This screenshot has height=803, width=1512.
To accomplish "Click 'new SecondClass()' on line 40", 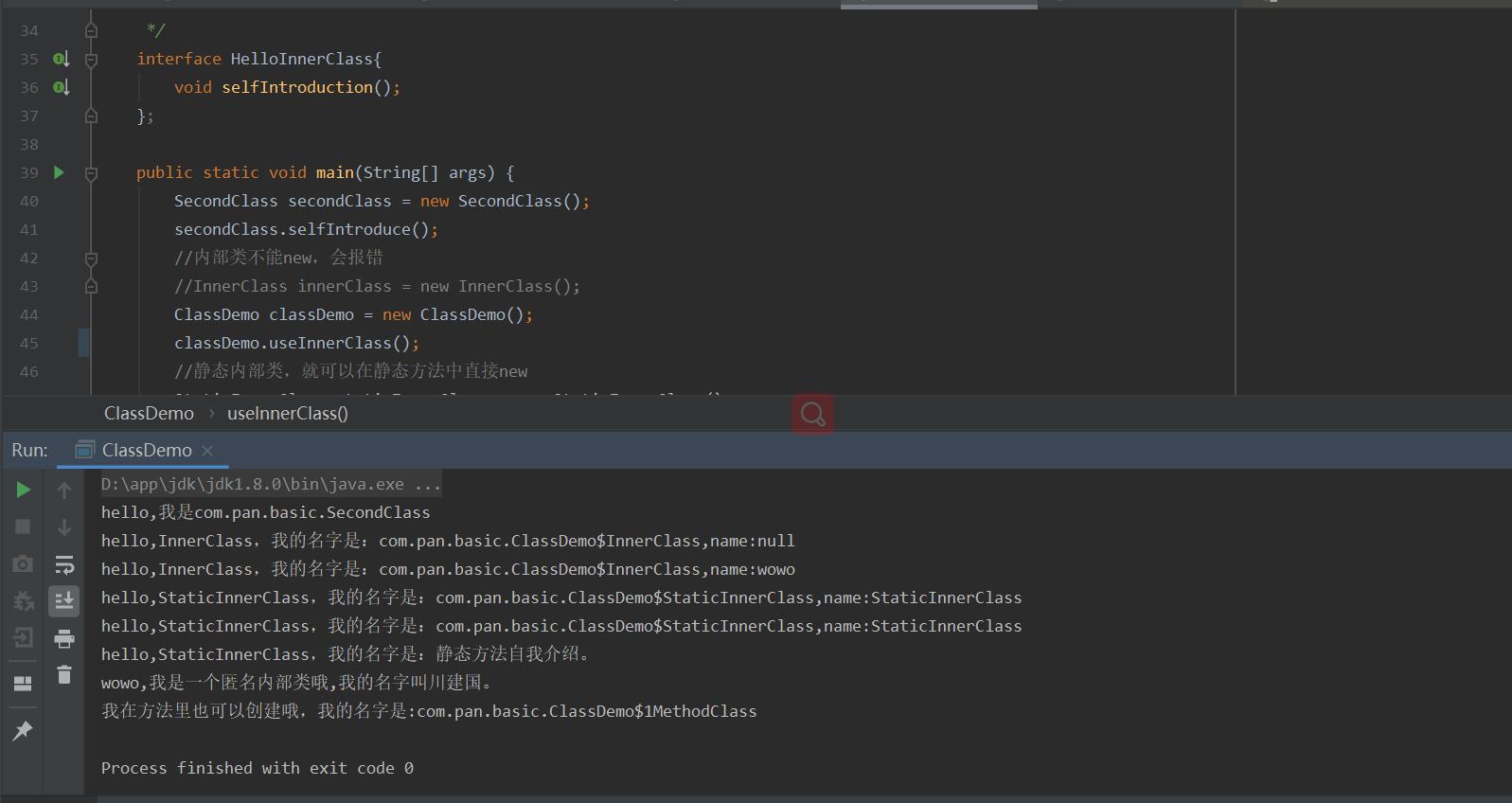I will (x=501, y=201).
